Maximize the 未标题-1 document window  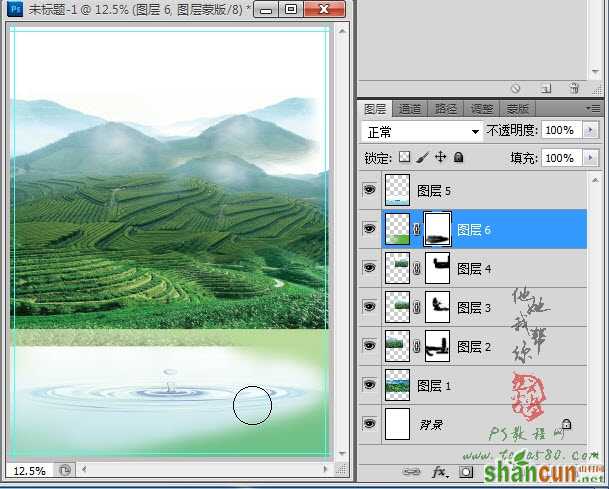tap(291, 9)
